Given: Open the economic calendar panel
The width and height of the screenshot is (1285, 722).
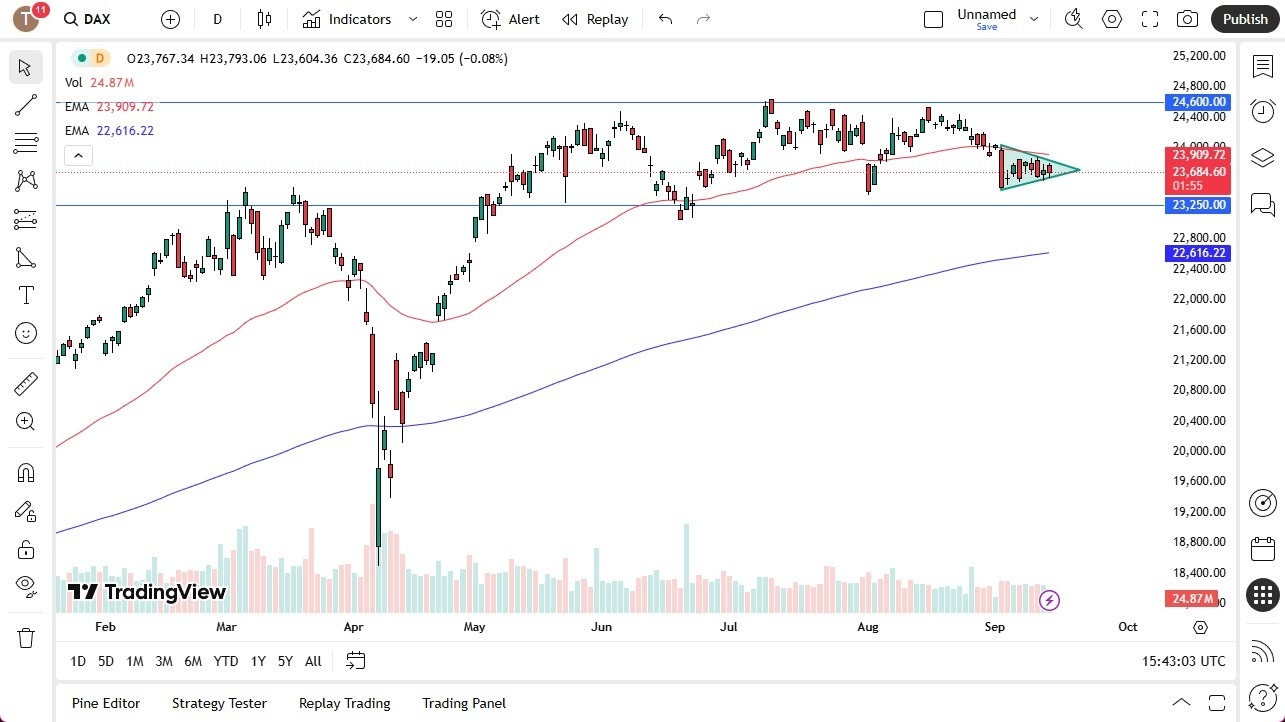Looking at the screenshot, I should [1262, 548].
